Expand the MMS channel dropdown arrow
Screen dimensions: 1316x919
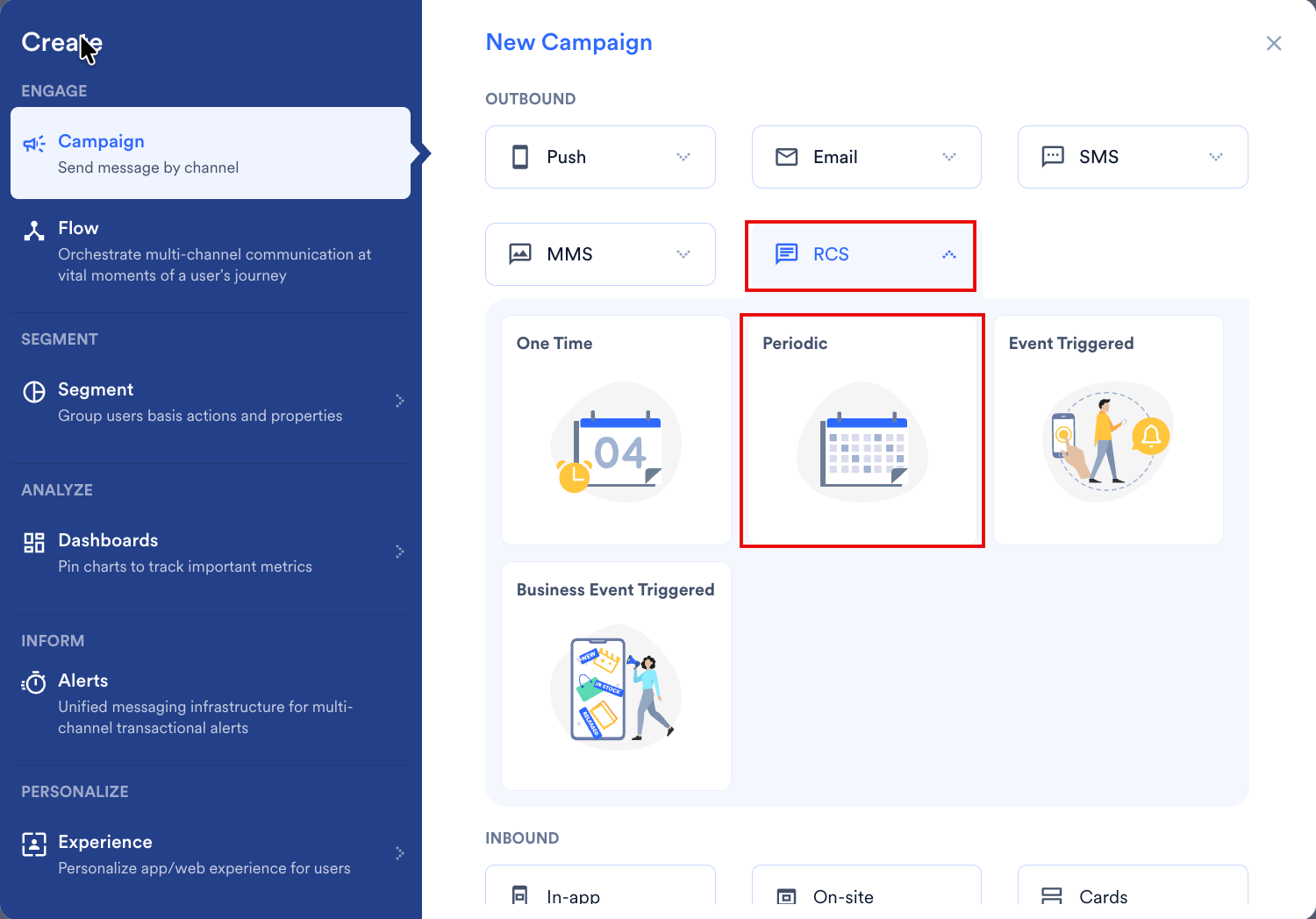(683, 254)
